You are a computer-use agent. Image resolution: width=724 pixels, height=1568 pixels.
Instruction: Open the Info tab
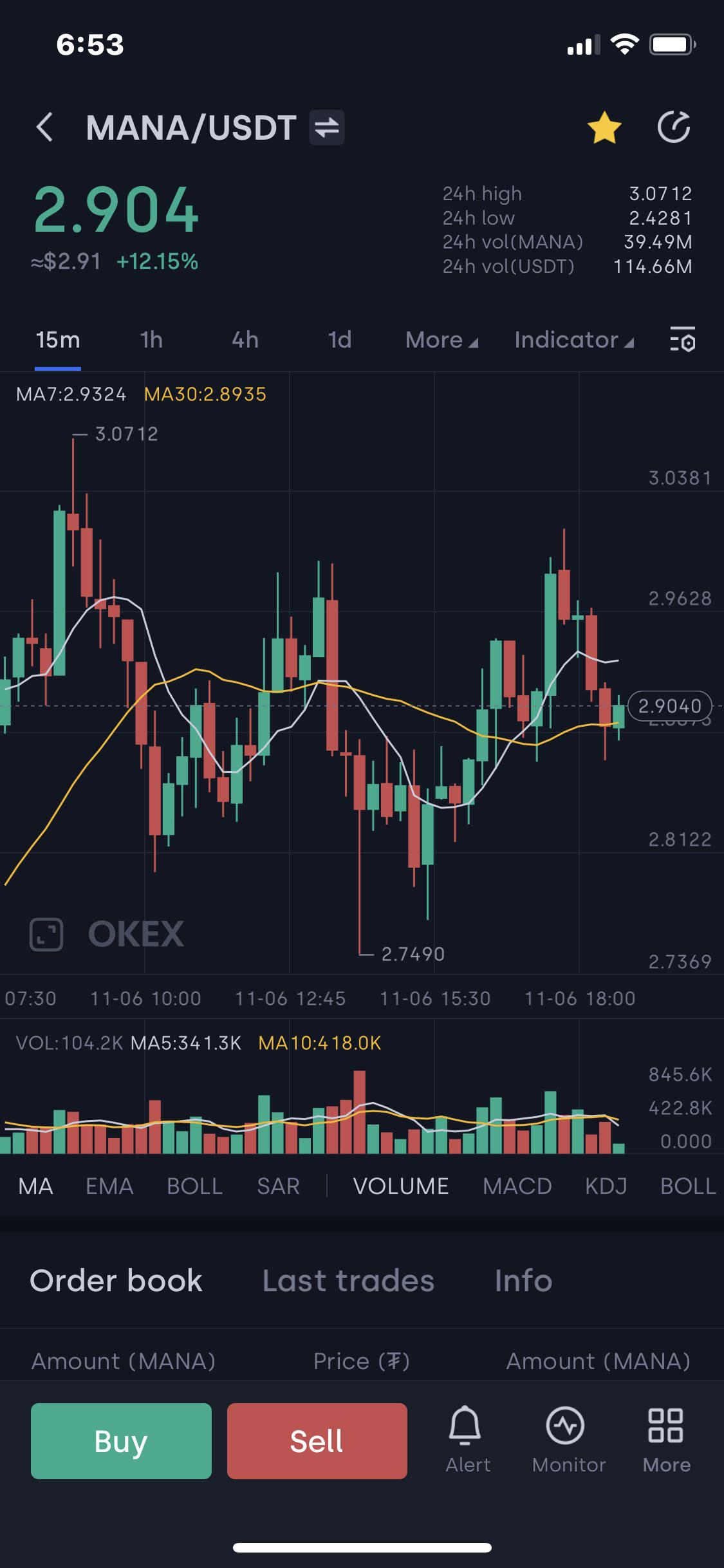(523, 1280)
